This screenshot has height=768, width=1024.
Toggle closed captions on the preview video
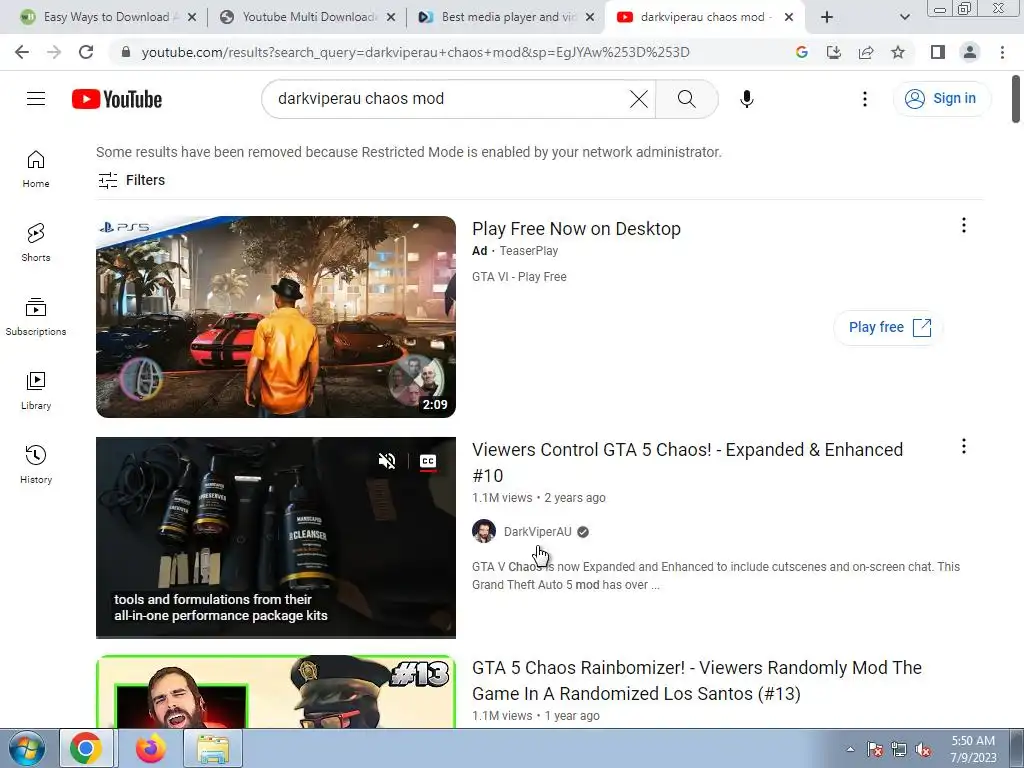pos(428,461)
